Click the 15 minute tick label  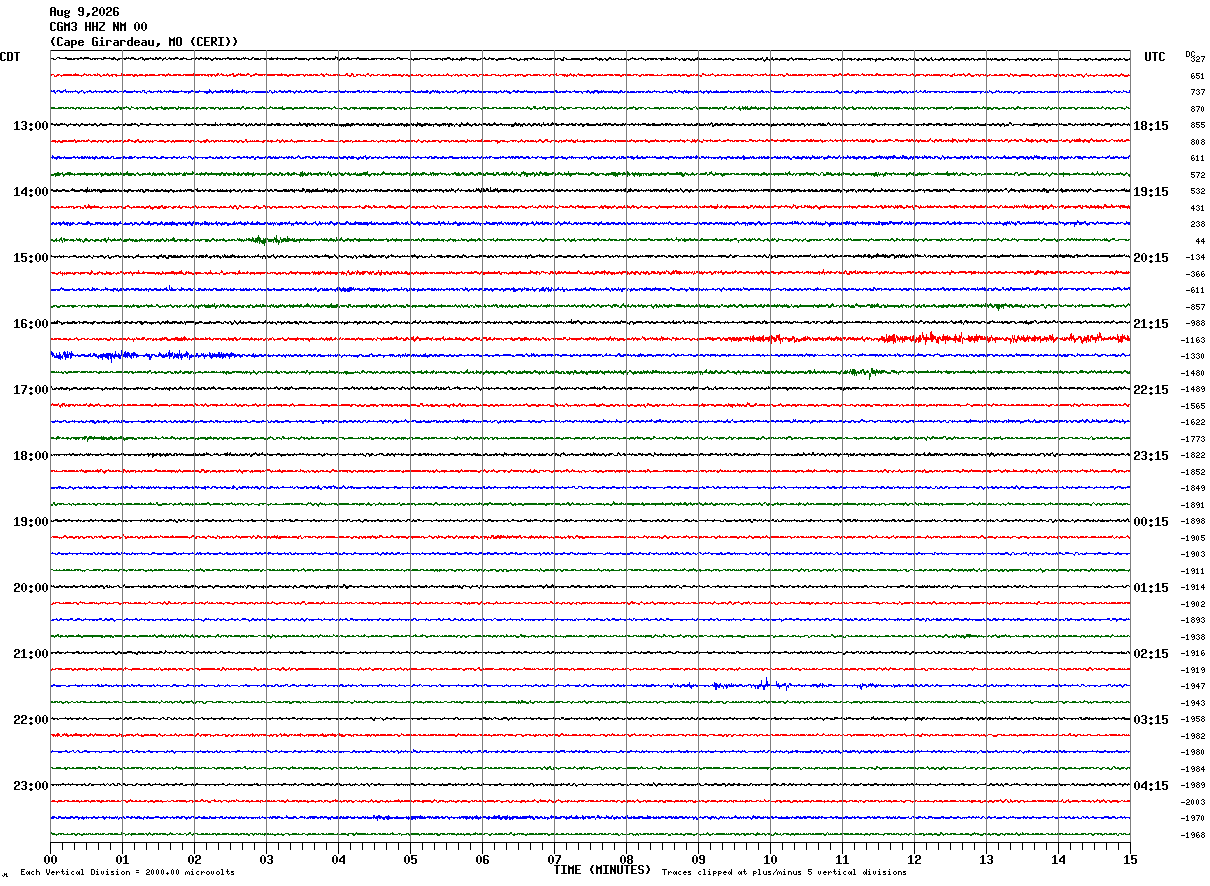(x=1130, y=859)
